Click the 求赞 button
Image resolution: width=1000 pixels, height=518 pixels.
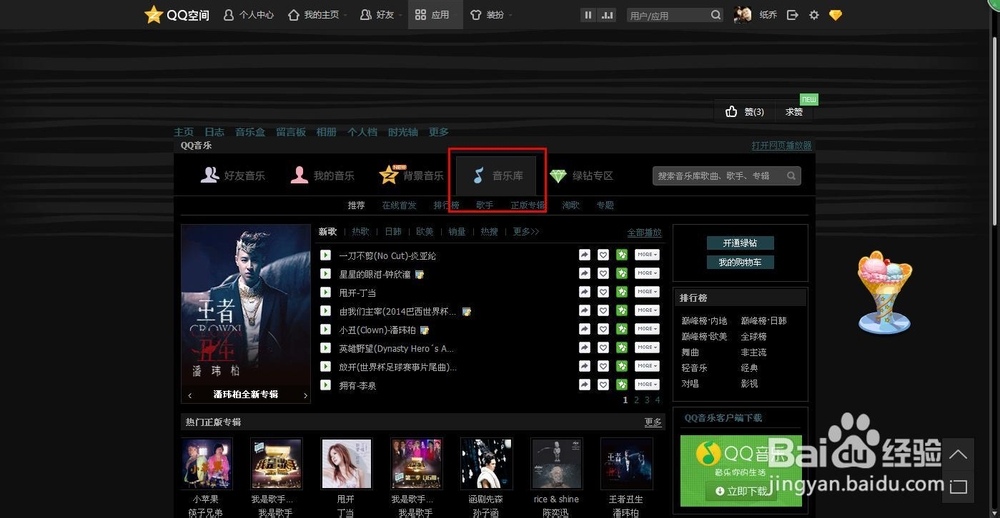(794, 112)
